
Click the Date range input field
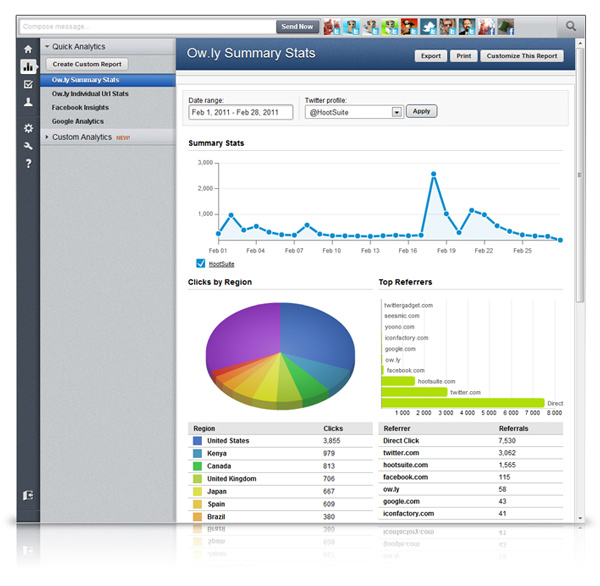coord(241,112)
